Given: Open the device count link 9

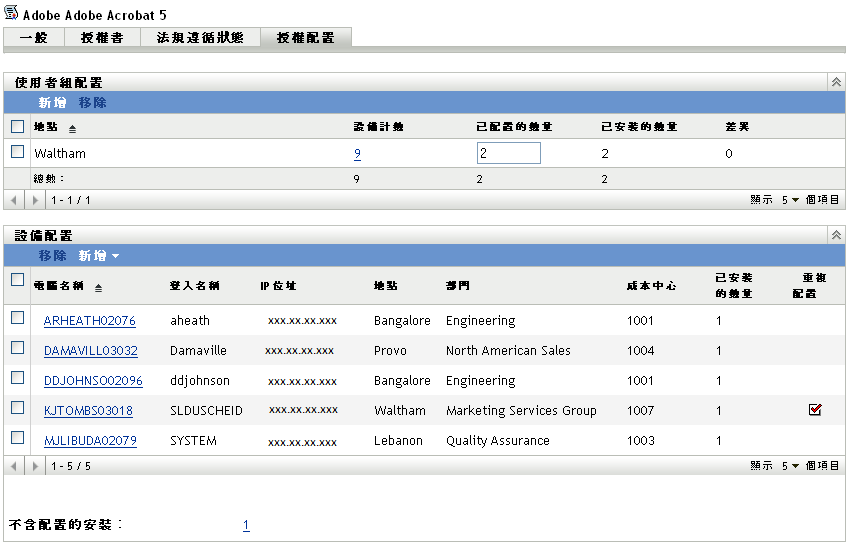Looking at the screenshot, I should coord(357,154).
